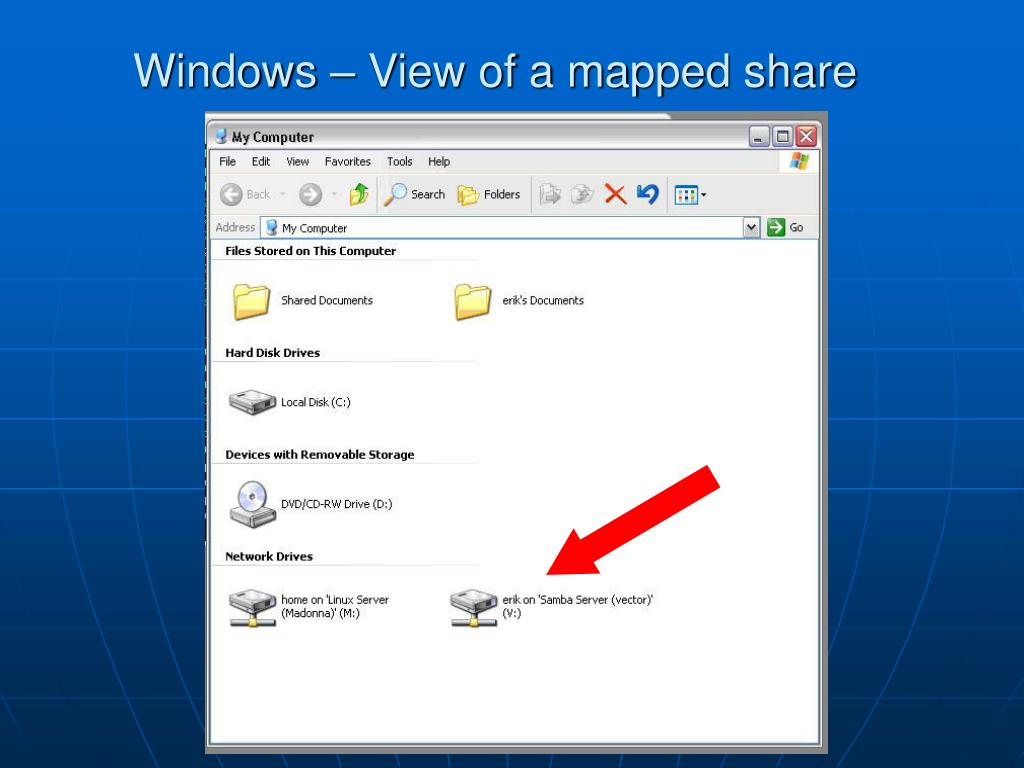Click the red Delete X icon
Viewport: 1024px width, 768px height.
click(615, 194)
